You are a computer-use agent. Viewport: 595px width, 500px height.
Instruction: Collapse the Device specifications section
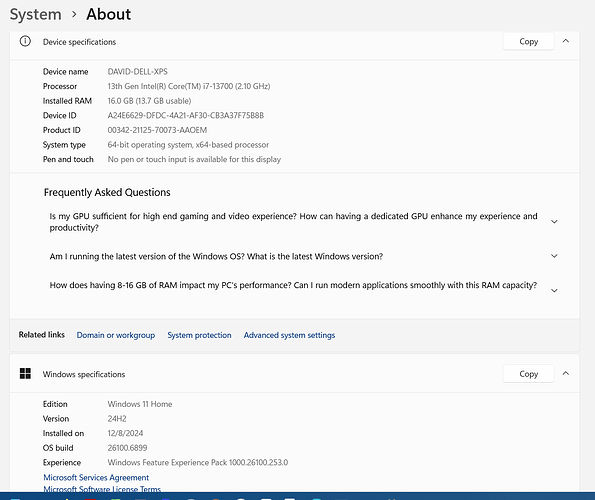point(565,41)
